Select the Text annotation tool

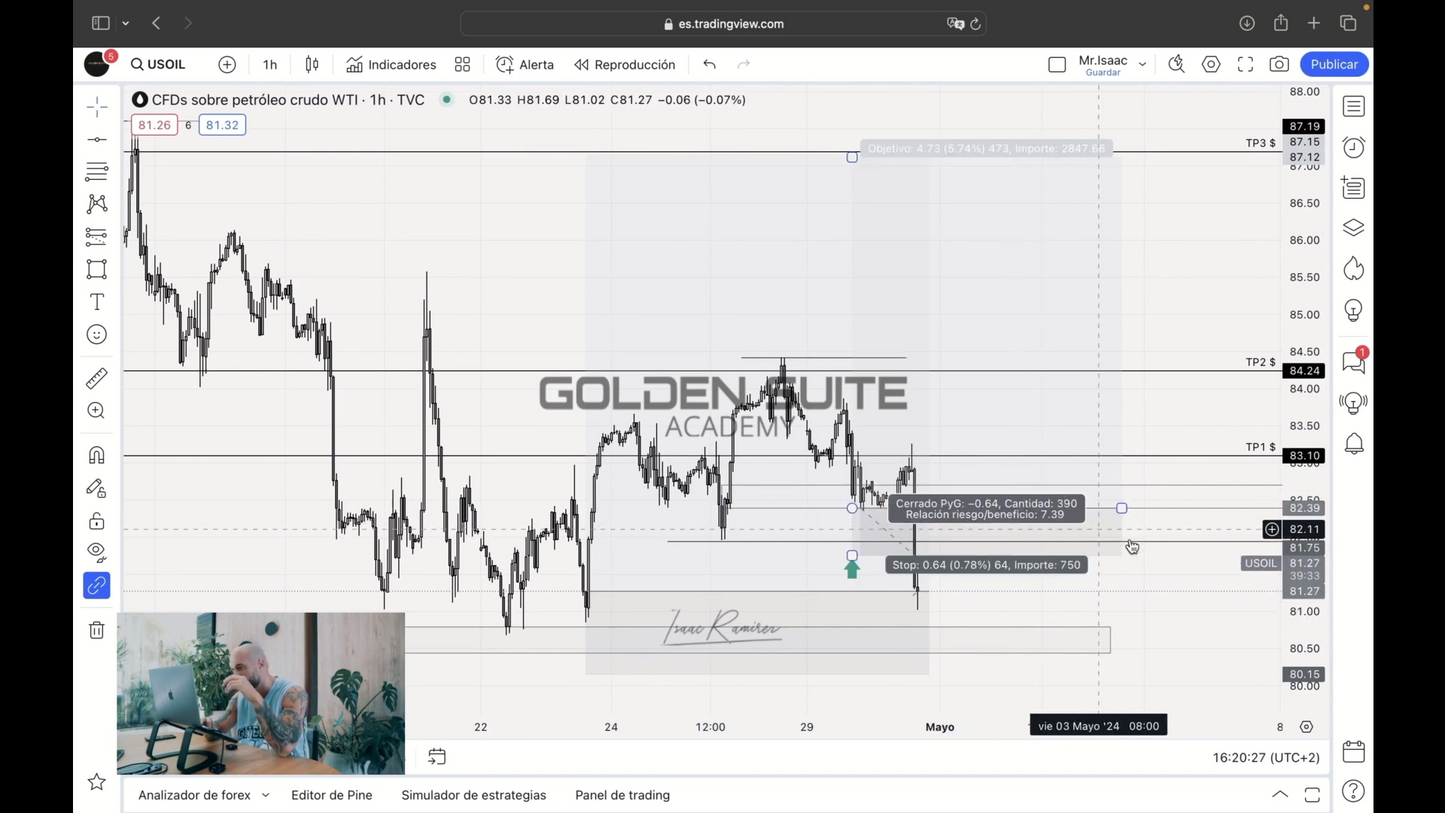pyautogui.click(x=97, y=302)
